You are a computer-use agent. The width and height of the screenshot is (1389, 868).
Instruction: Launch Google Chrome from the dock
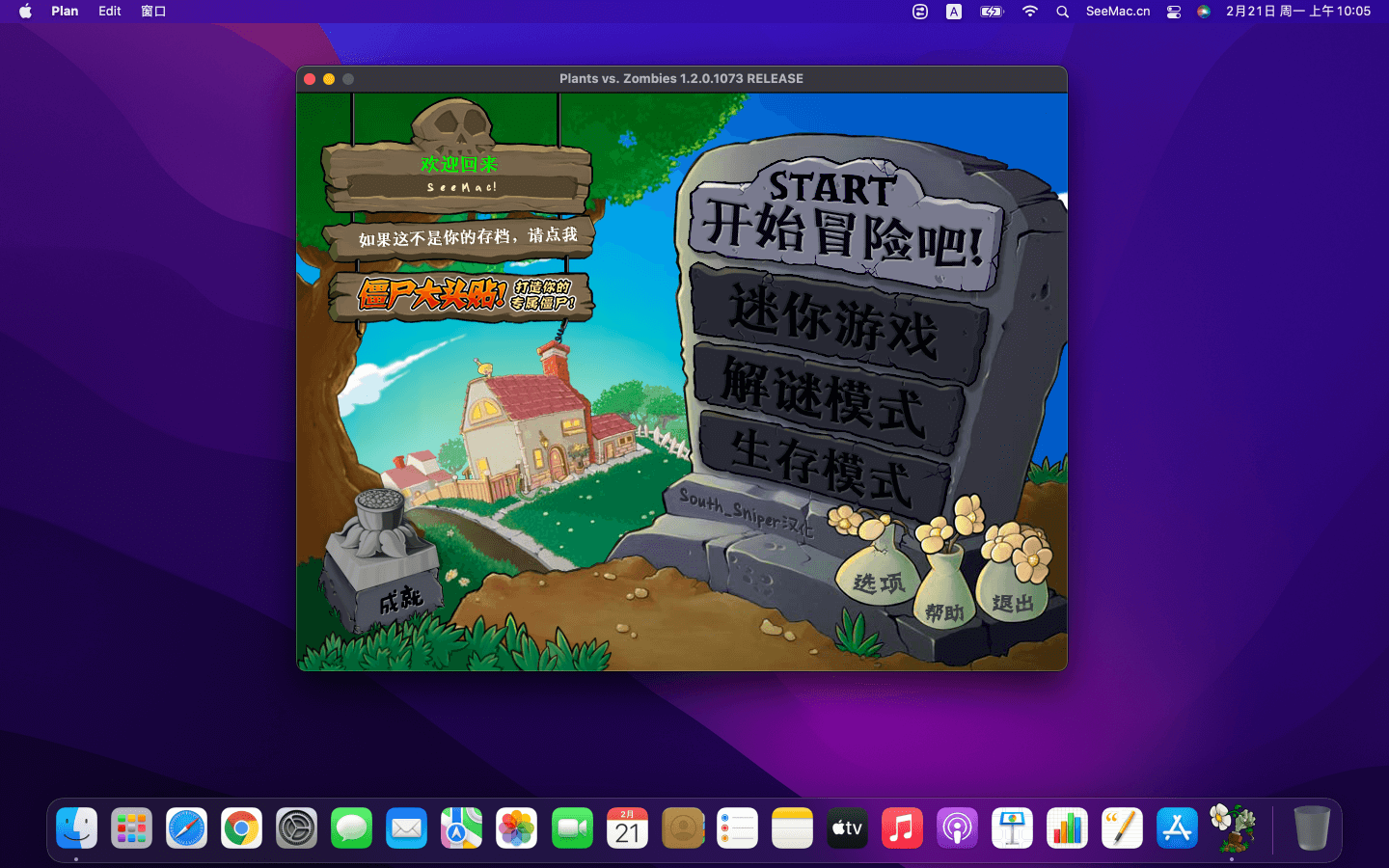tap(241, 828)
